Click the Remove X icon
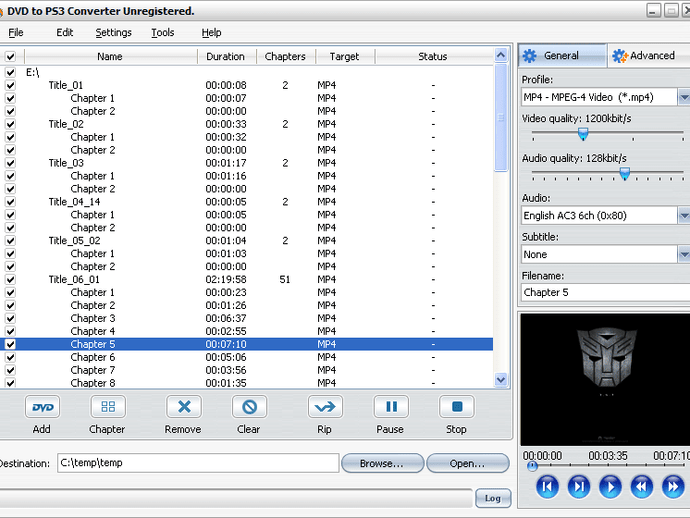This screenshot has width=690, height=518. click(184, 407)
